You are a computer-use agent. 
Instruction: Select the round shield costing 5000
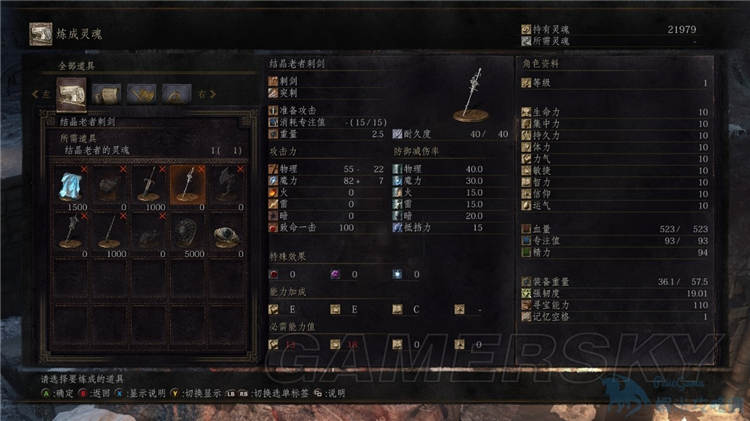coord(188,235)
